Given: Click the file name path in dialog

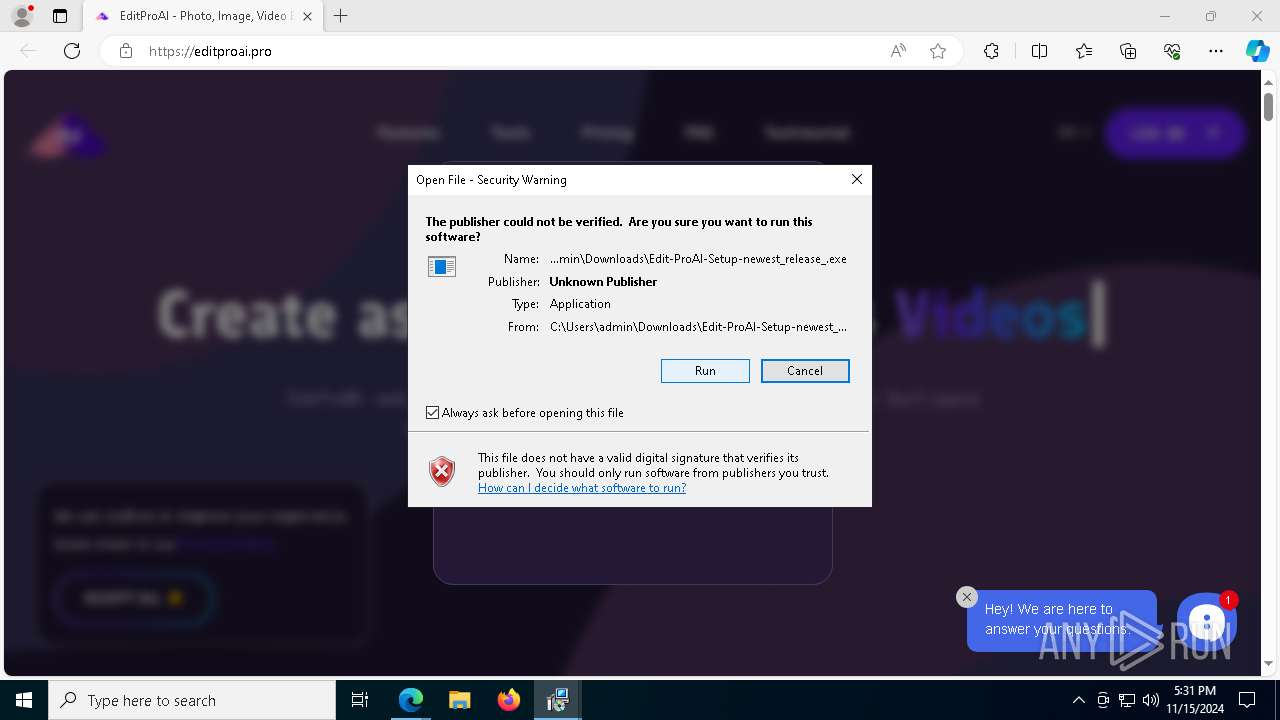Looking at the screenshot, I should point(698,259).
